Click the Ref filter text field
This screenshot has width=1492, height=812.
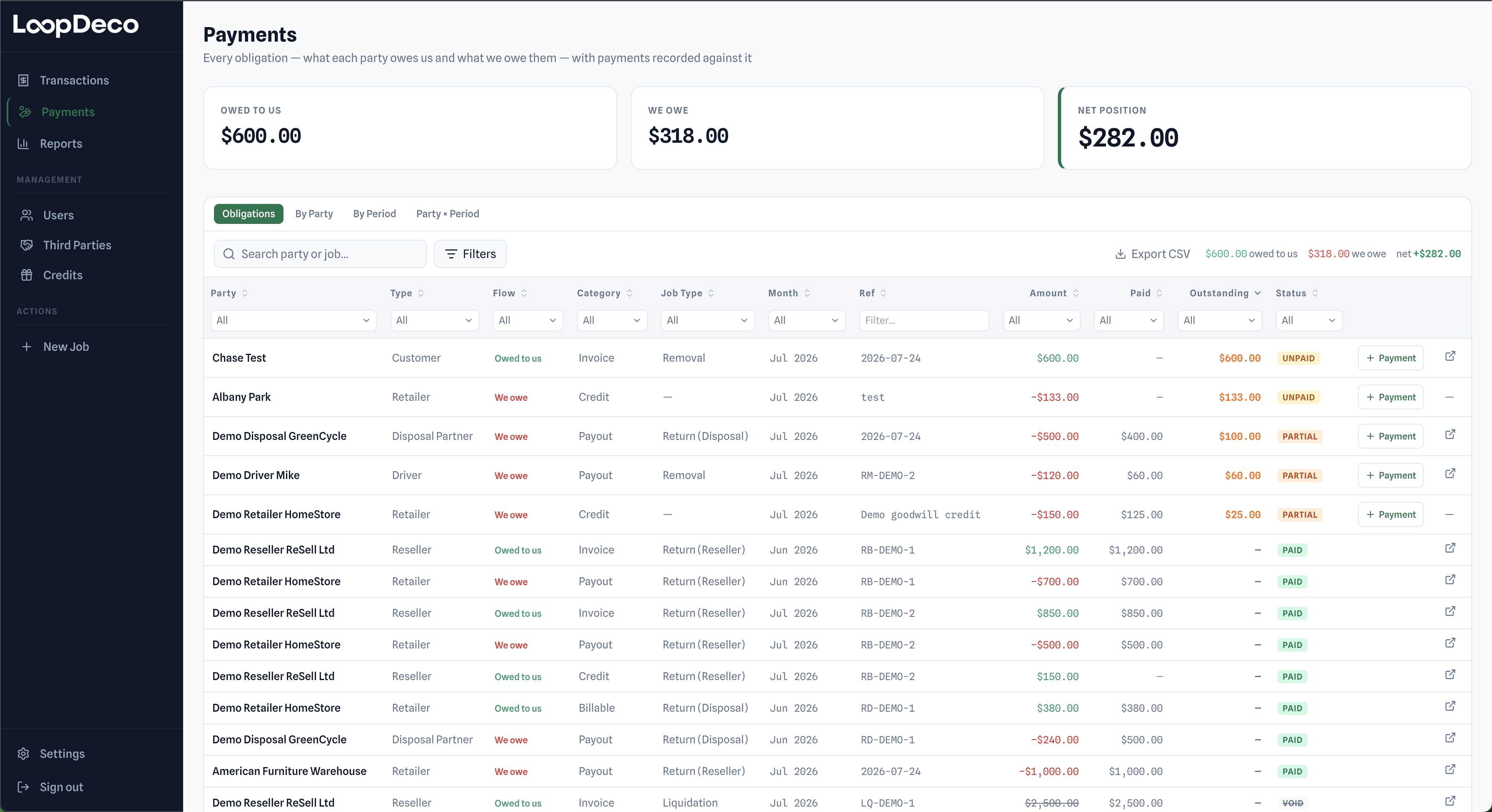coord(924,320)
